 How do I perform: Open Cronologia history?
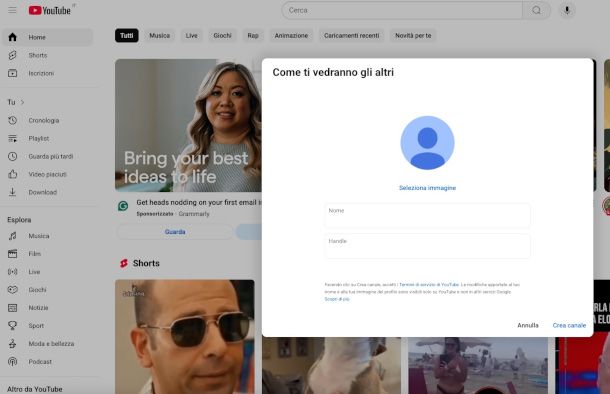click(48, 120)
